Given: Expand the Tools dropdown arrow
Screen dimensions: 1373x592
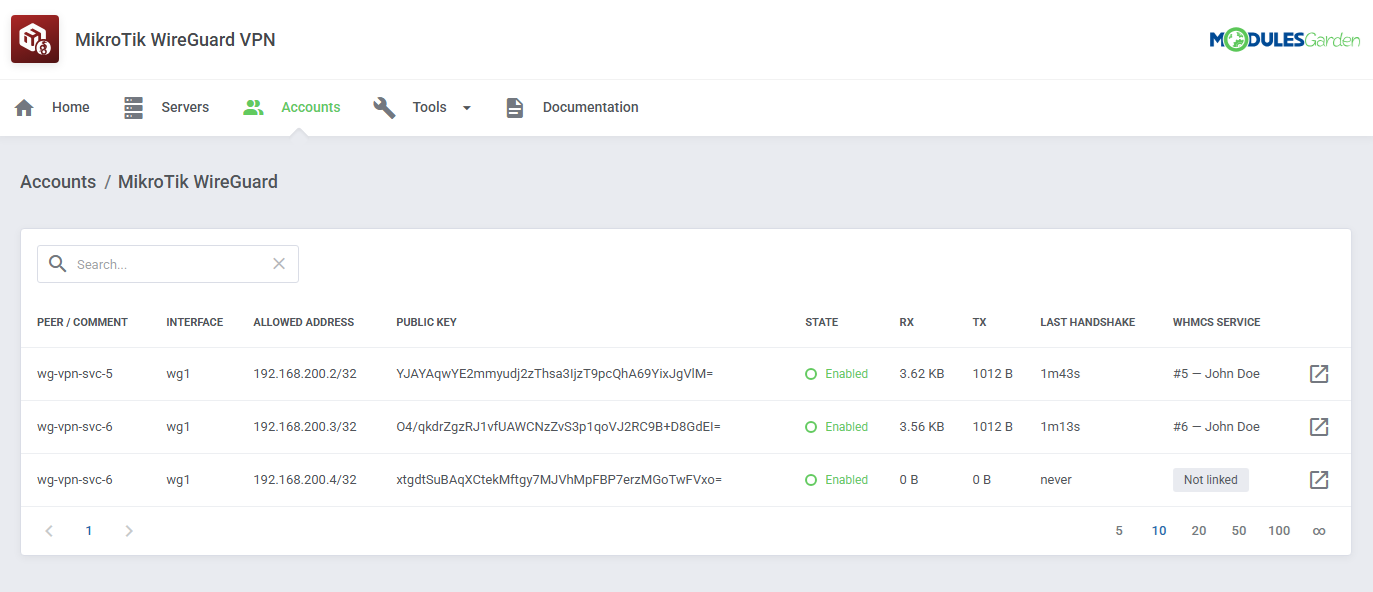Looking at the screenshot, I should click(466, 108).
